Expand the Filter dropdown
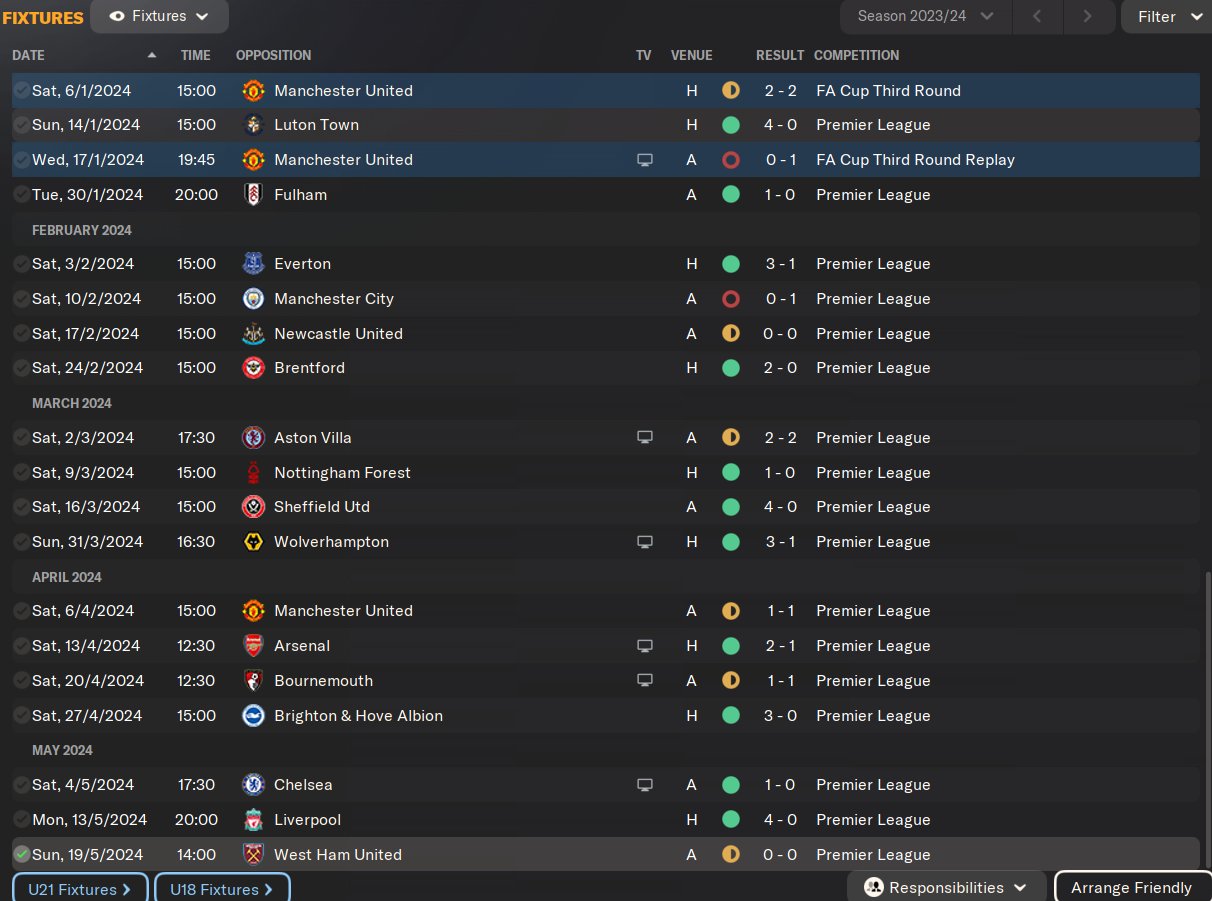The width and height of the screenshot is (1212, 901). pos(1167,16)
